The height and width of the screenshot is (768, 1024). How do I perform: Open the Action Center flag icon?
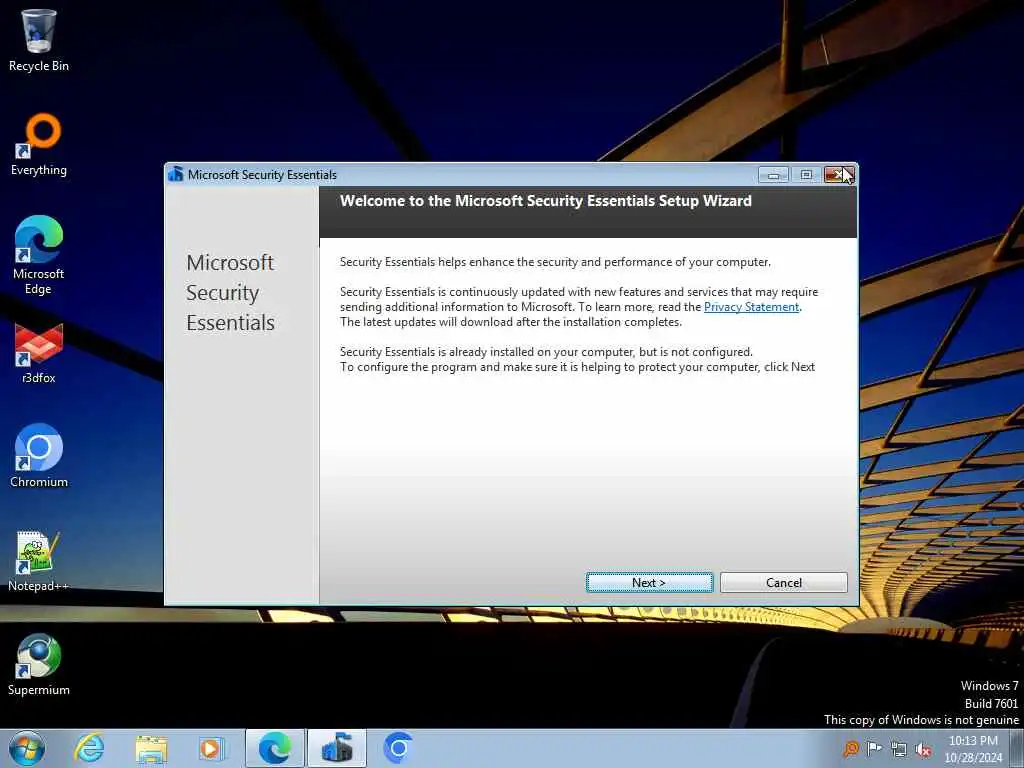[x=874, y=749]
